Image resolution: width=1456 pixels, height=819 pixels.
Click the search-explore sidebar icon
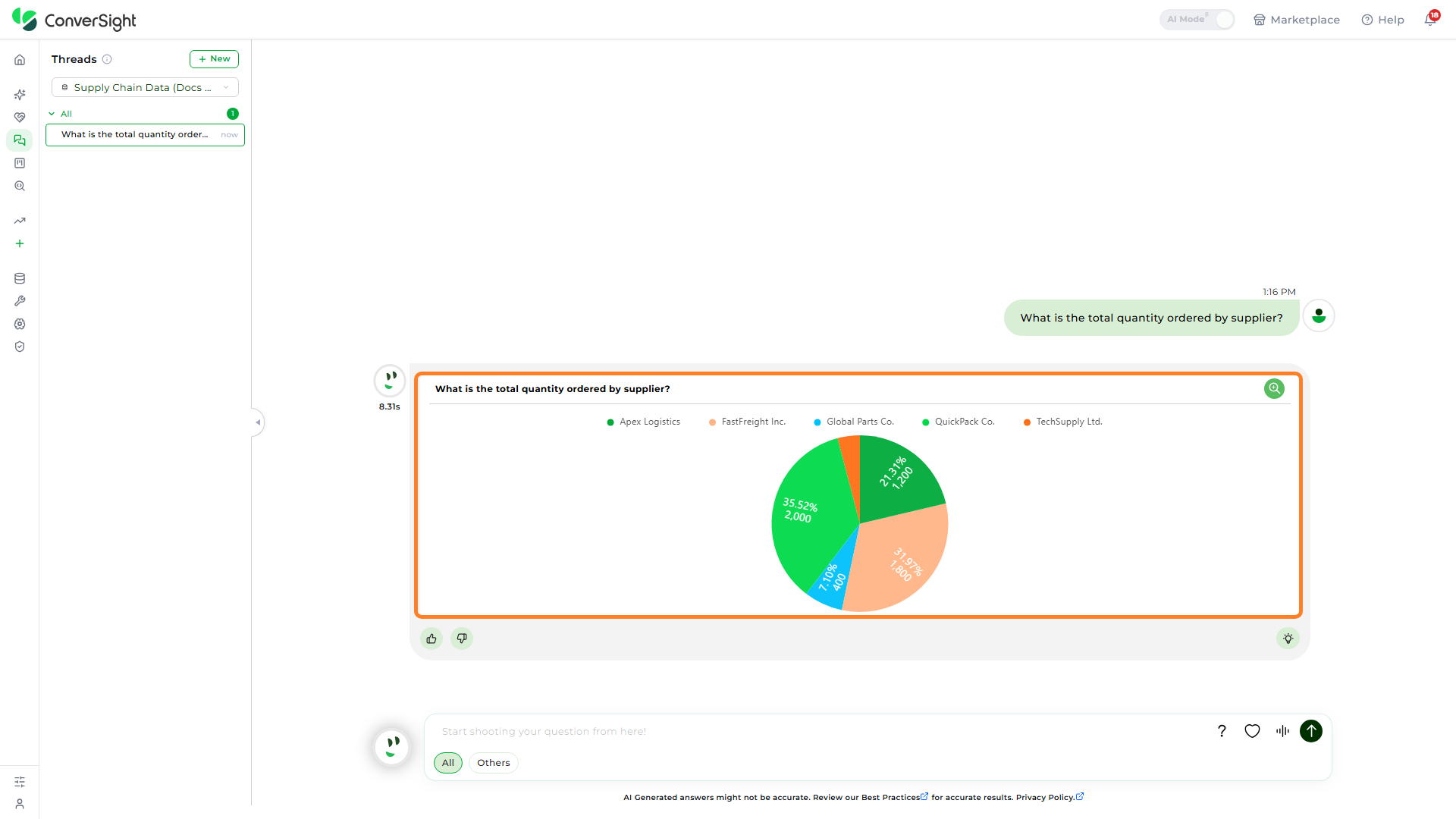click(20, 186)
